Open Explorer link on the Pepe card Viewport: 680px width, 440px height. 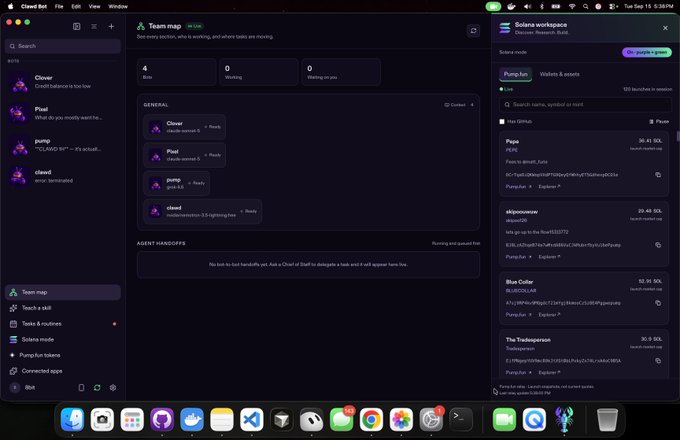coord(549,186)
